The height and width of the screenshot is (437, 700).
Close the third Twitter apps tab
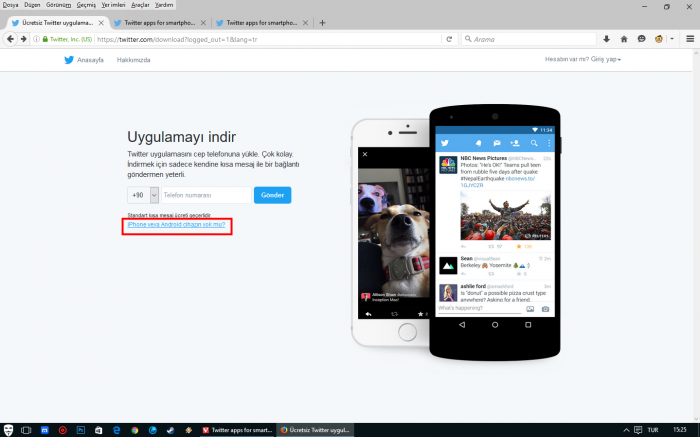(x=305, y=23)
